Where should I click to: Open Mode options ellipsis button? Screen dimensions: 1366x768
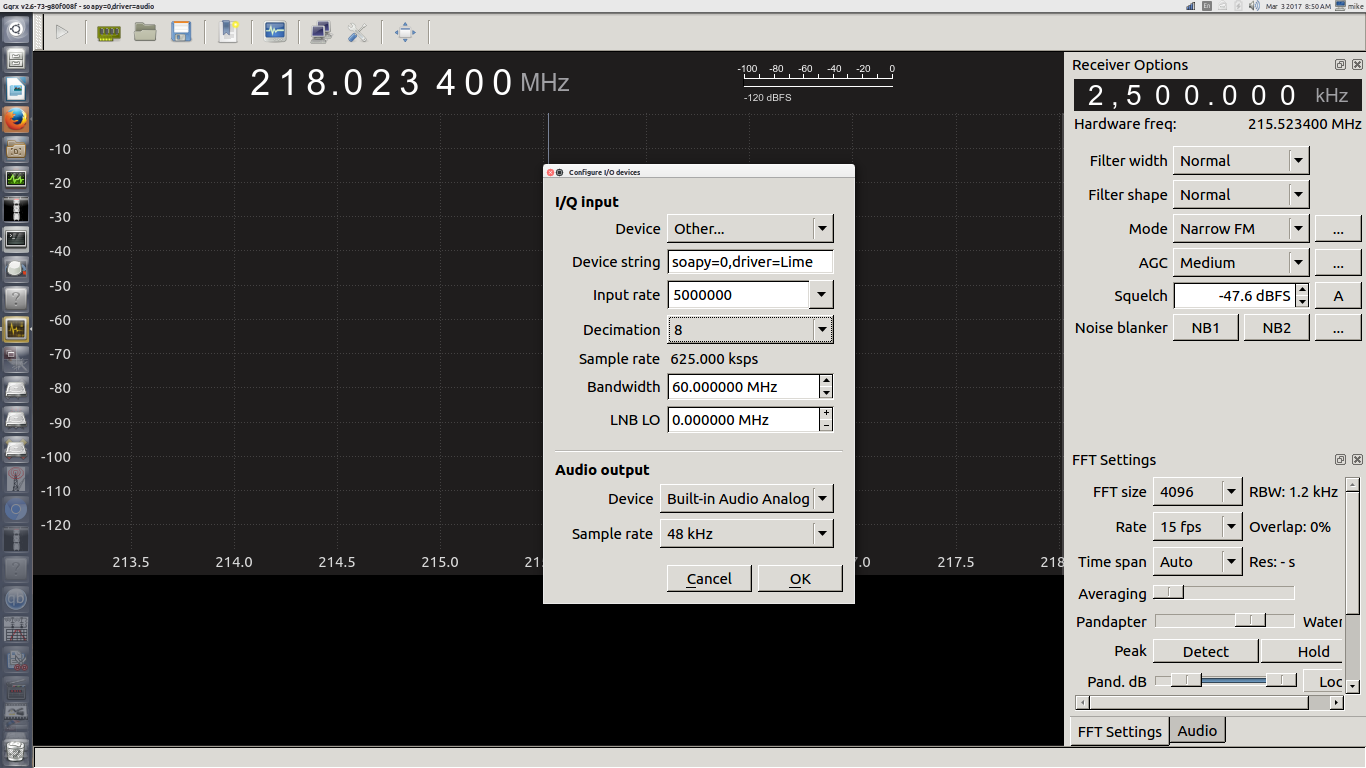(x=1338, y=228)
